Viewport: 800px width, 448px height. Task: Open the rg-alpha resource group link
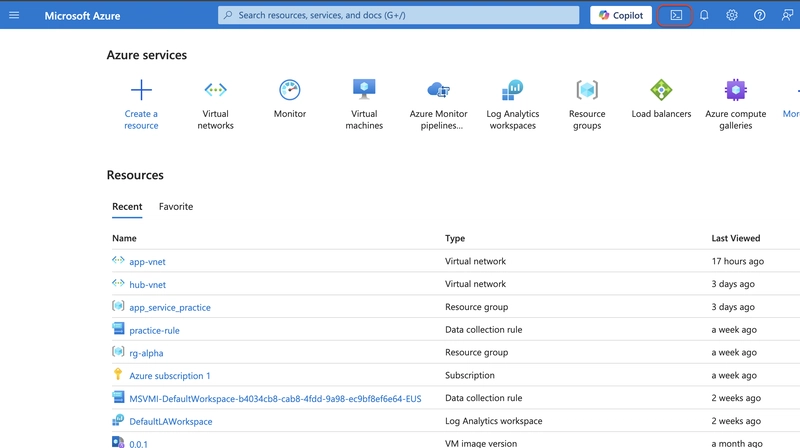click(146, 353)
